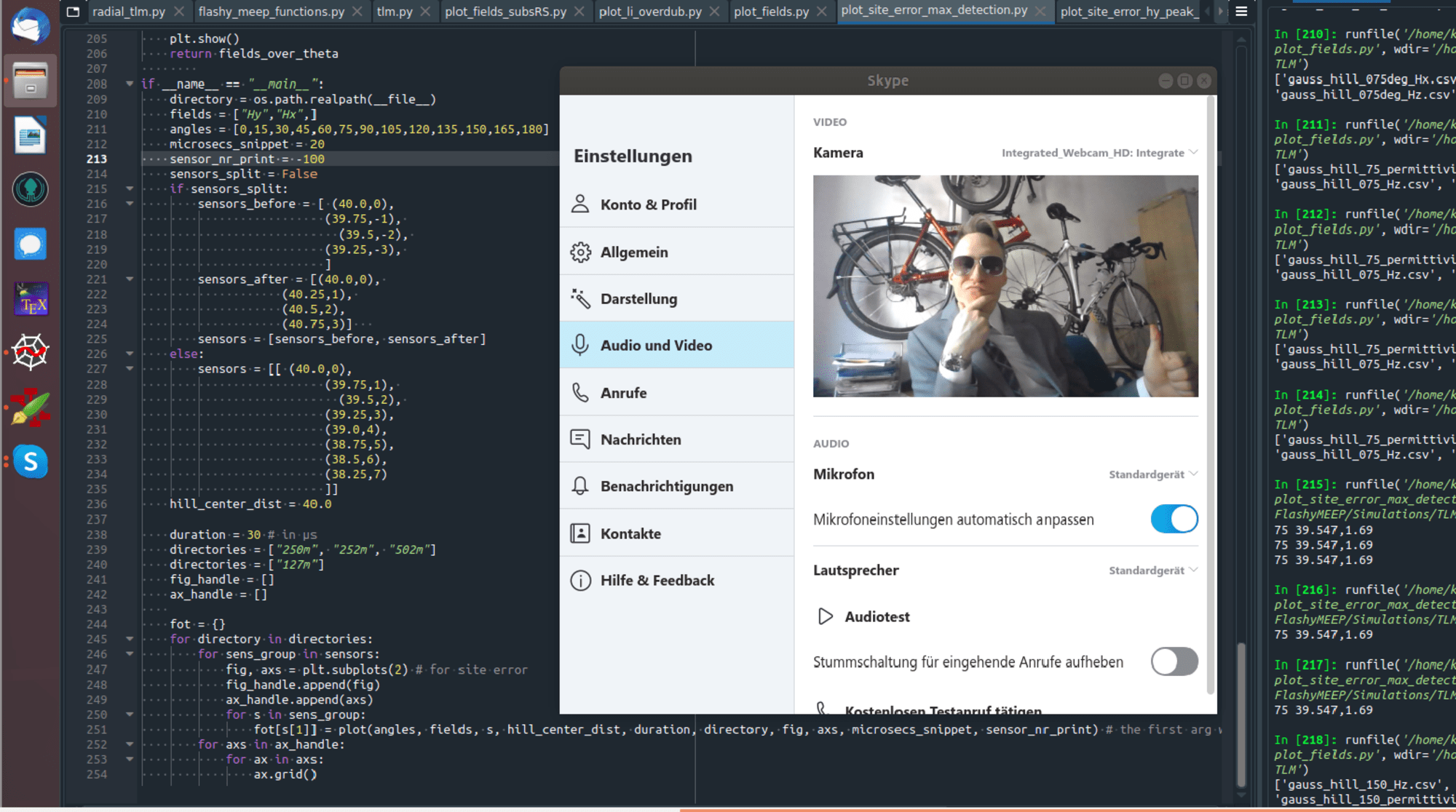Viewport: 1456px width, 812px height.
Task: Disable automatic microphone settings adjustment toggle
Action: (x=1174, y=519)
